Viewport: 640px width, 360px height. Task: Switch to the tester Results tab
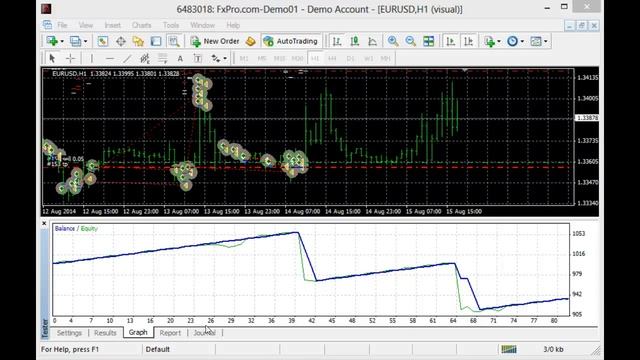pyautogui.click(x=105, y=333)
